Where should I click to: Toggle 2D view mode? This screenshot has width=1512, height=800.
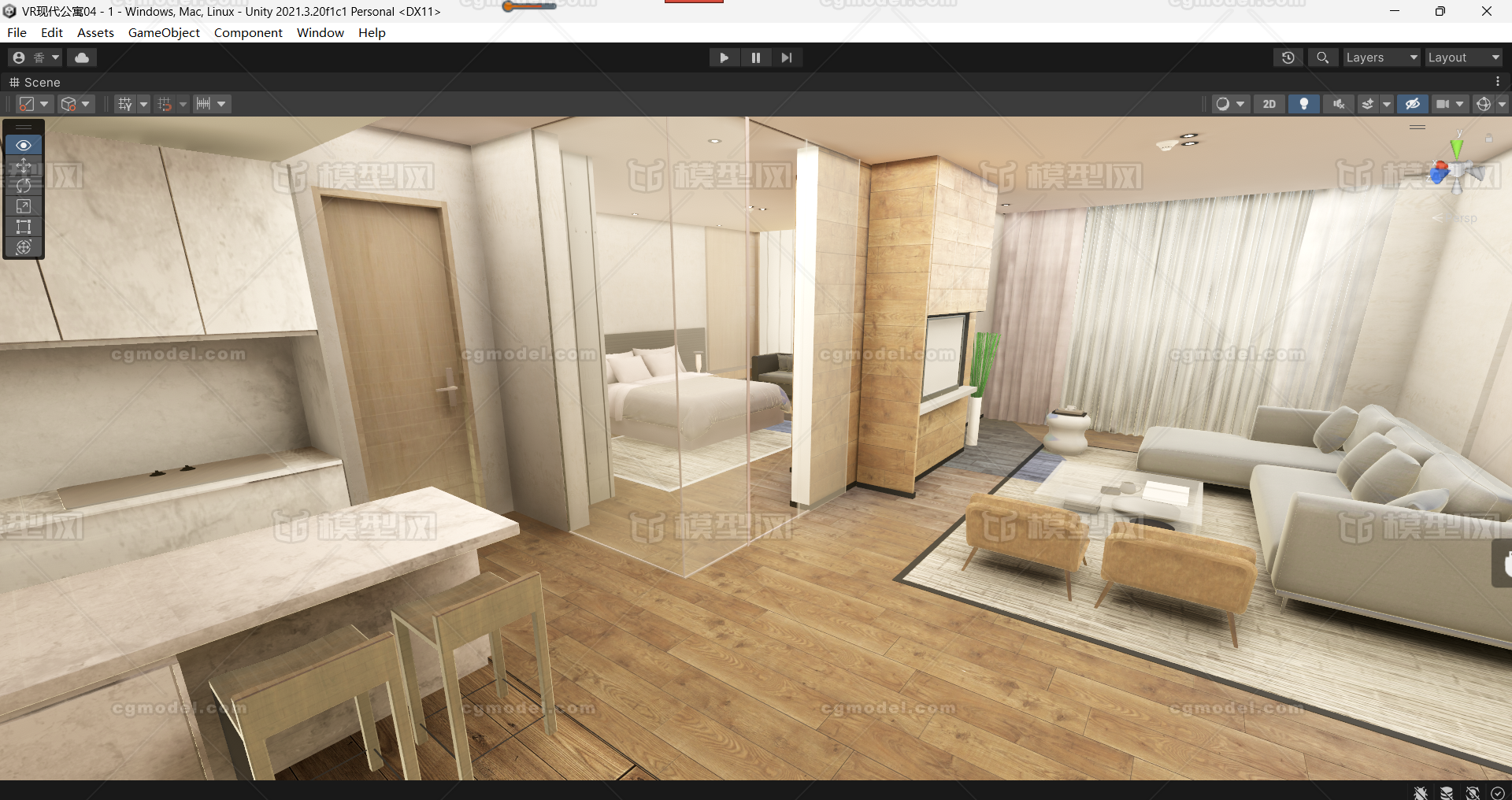tap(1269, 104)
